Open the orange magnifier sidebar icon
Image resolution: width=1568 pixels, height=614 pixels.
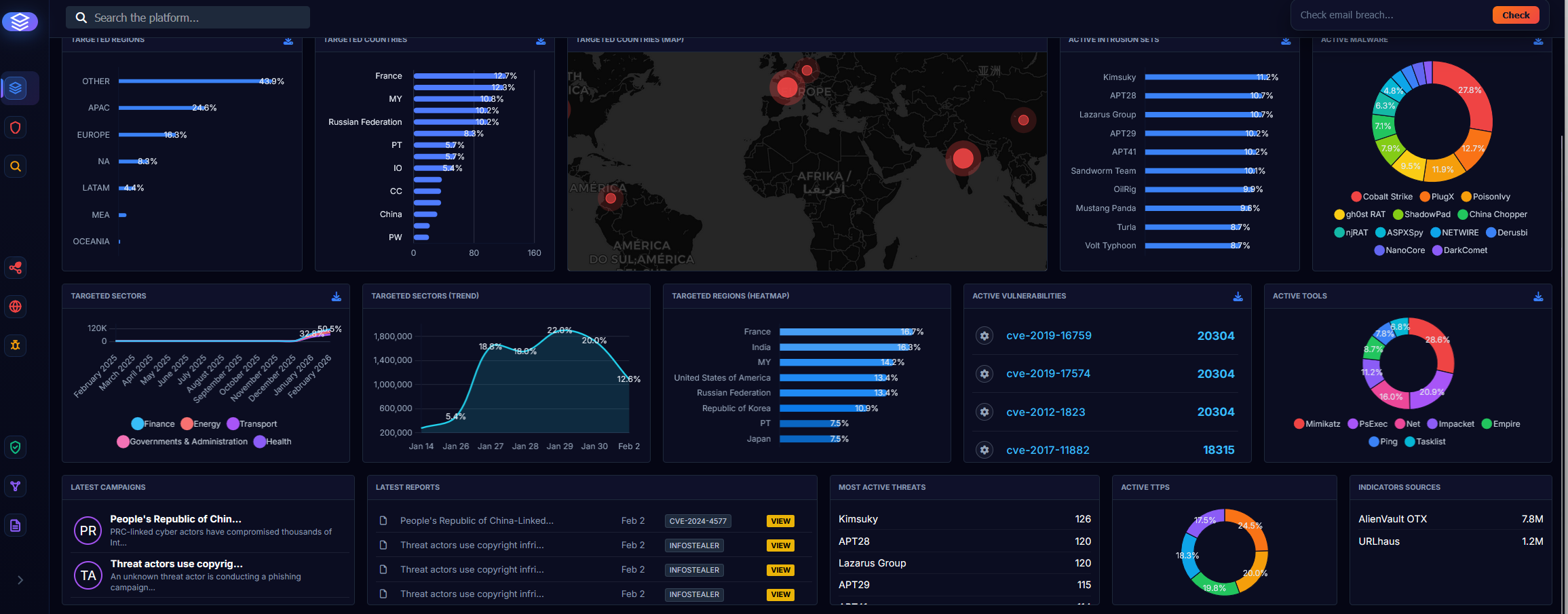(16, 166)
